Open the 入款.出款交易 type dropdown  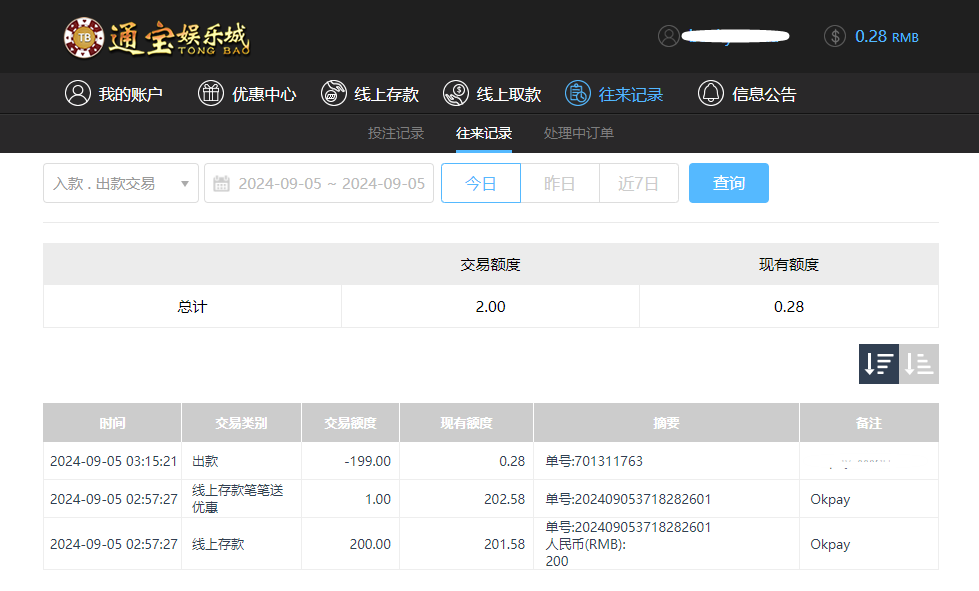120,183
